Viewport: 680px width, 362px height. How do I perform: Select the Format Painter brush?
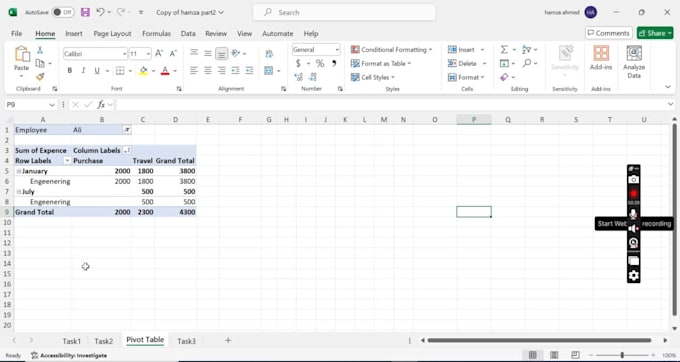(40, 77)
